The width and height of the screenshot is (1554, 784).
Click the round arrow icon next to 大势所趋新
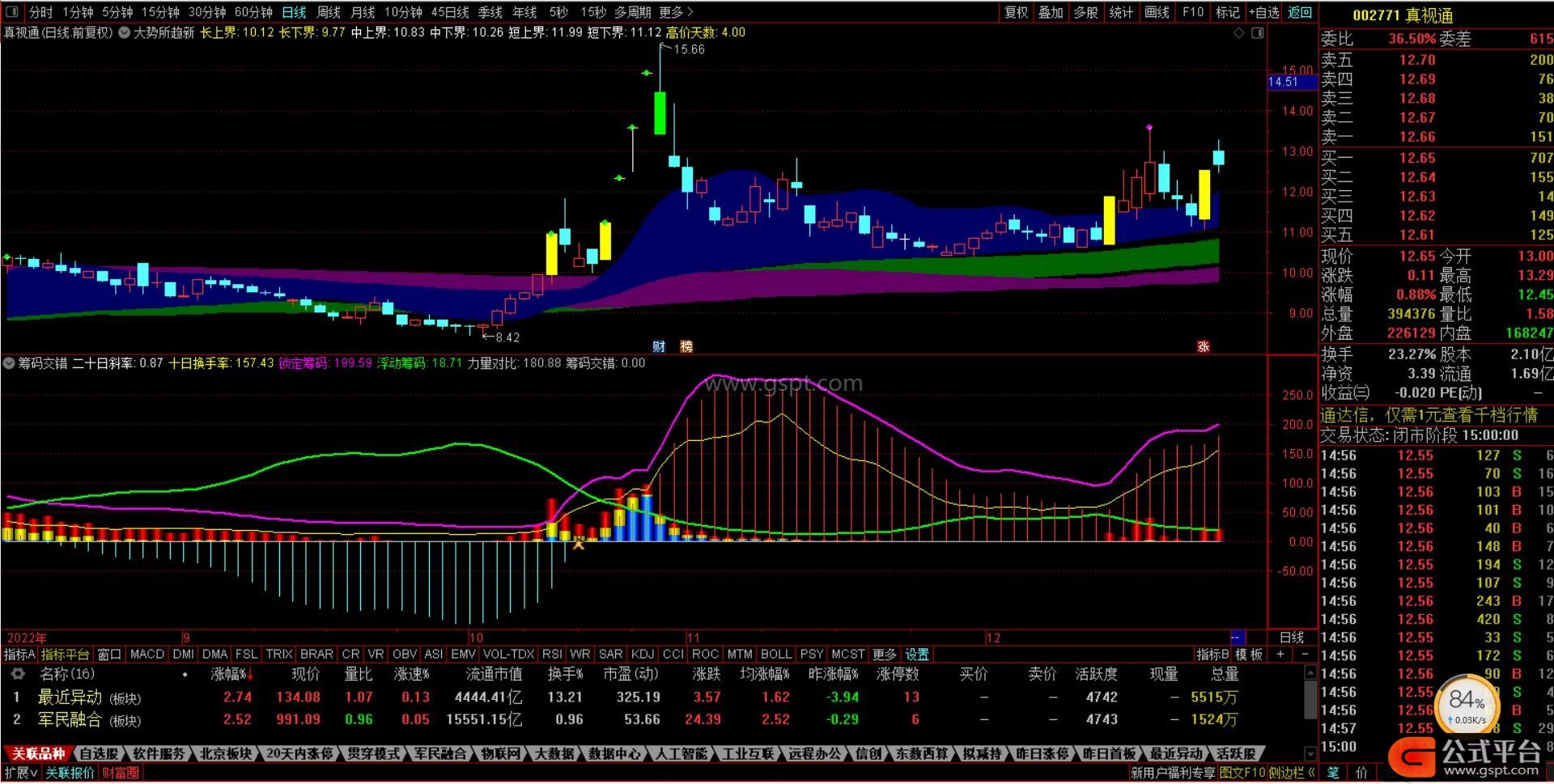(124, 32)
